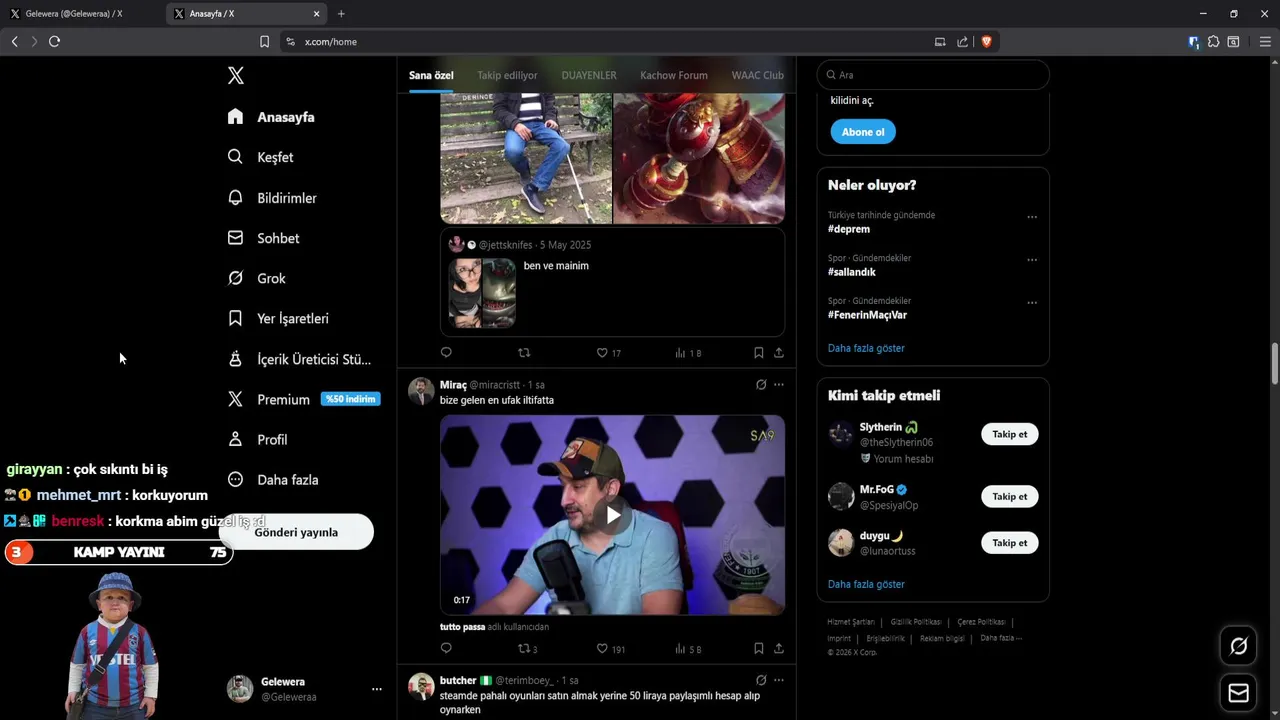Reply to Miraç's post
The height and width of the screenshot is (720, 1280).
(446, 648)
